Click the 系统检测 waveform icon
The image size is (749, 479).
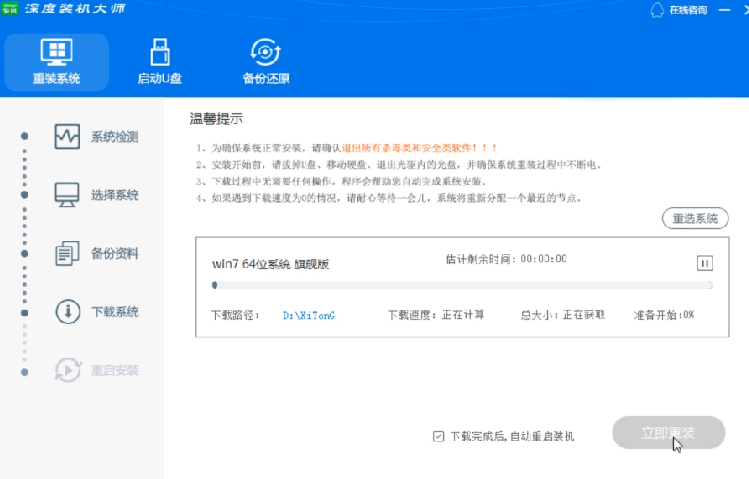tap(67, 137)
